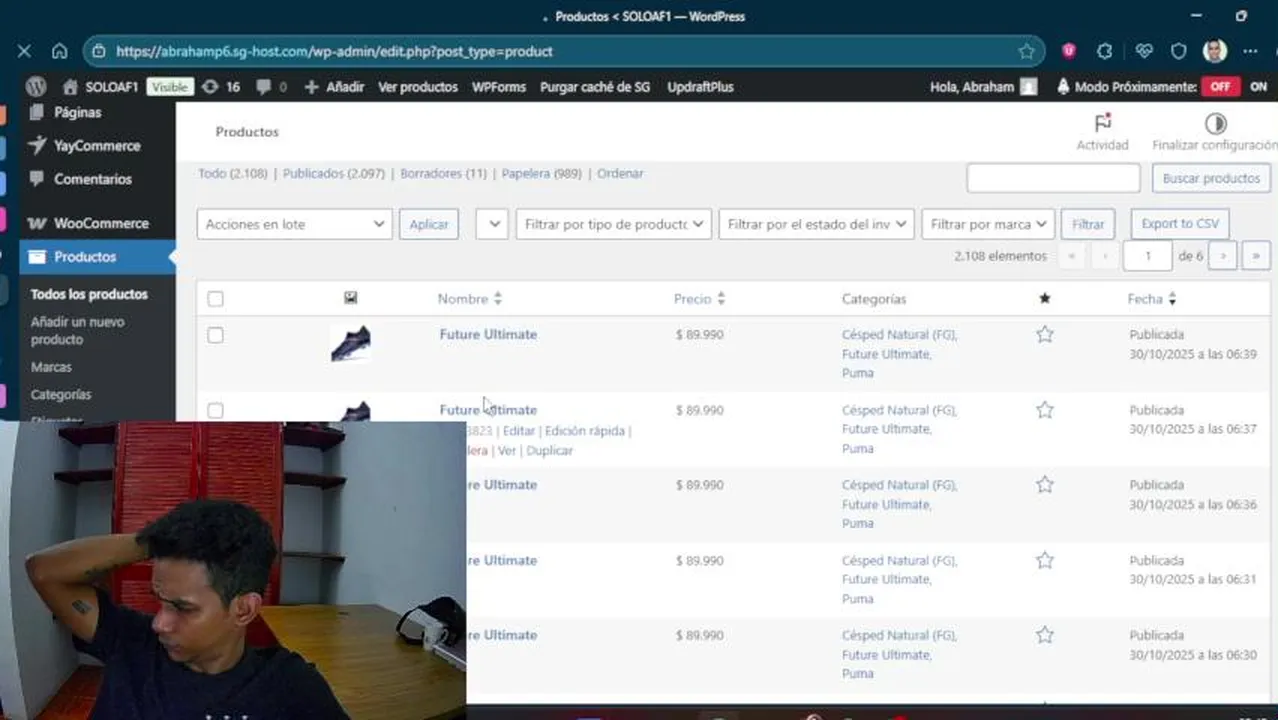Image resolution: width=1278 pixels, height=720 pixels.
Task: Open the browser three-dot menu
Action: (x=1251, y=51)
